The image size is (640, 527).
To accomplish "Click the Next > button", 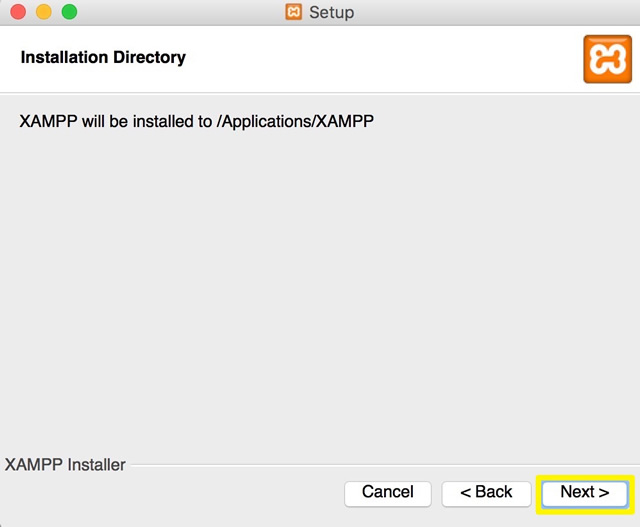I will 584,494.
